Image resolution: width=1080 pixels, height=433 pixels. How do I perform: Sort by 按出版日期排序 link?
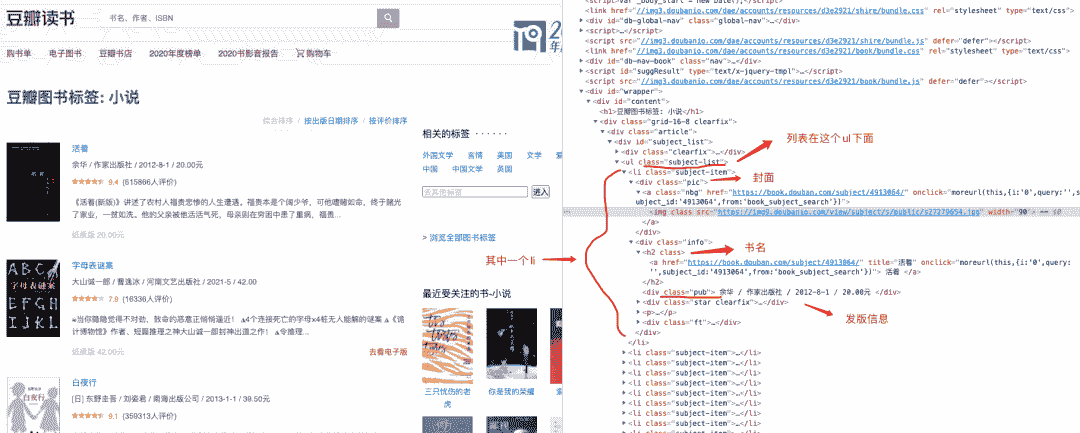pyautogui.click(x=330, y=121)
